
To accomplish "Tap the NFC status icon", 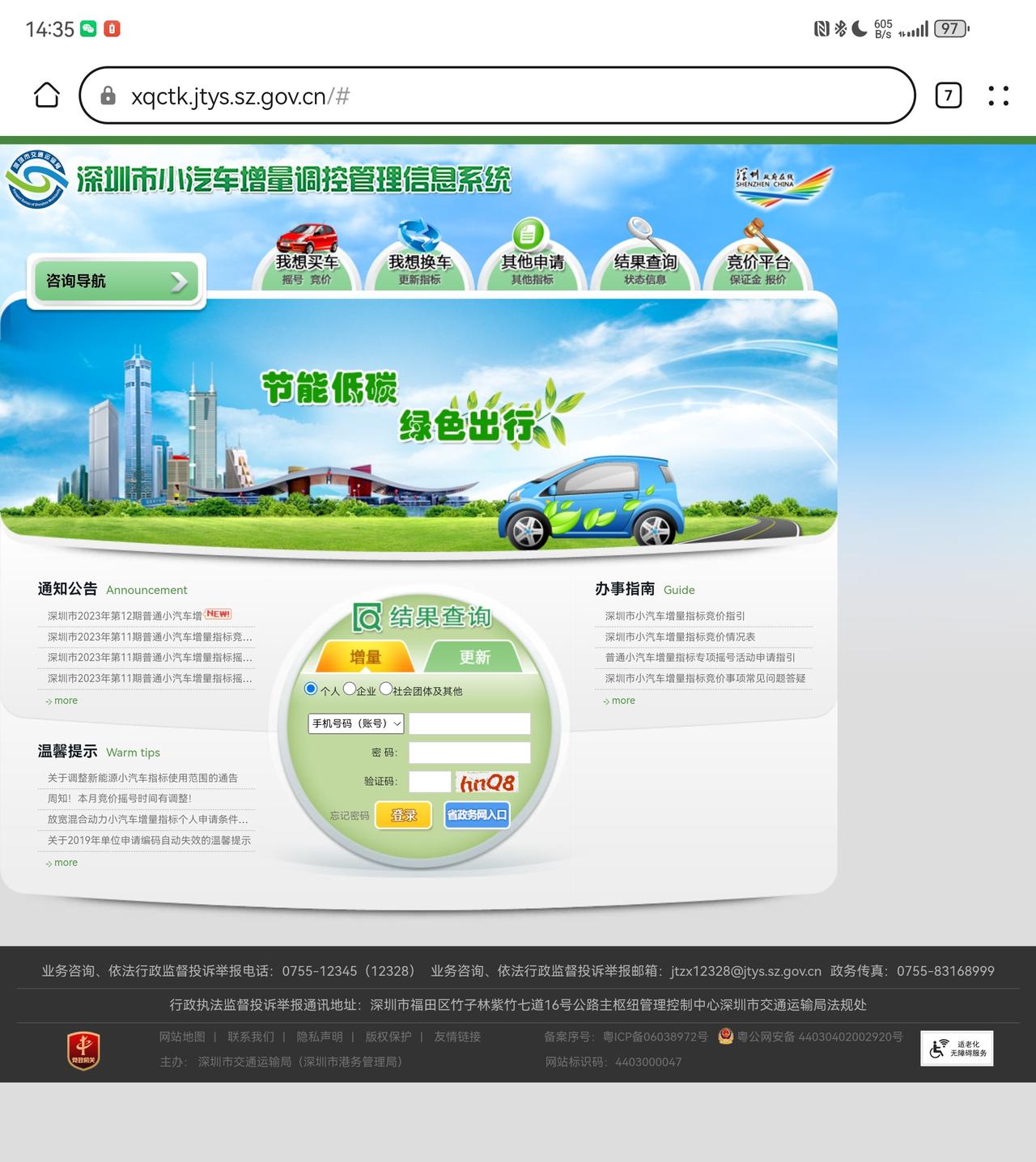I will (822, 29).
